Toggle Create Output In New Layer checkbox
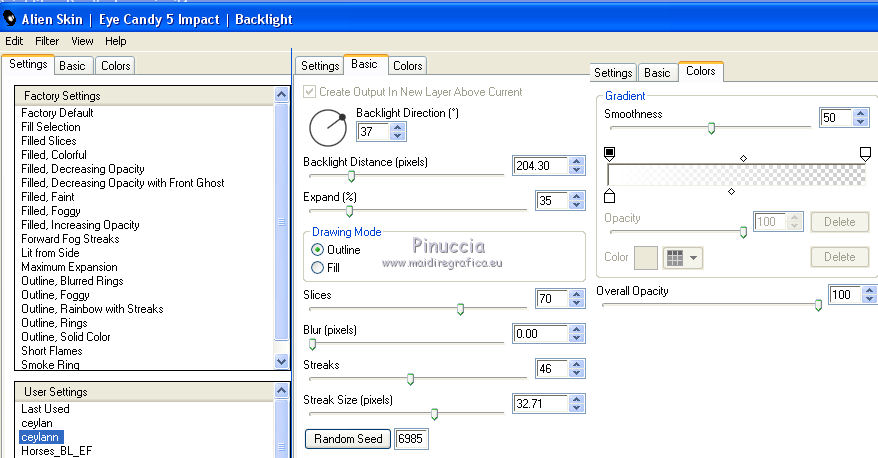This screenshot has width=878, height=458. 309,91
